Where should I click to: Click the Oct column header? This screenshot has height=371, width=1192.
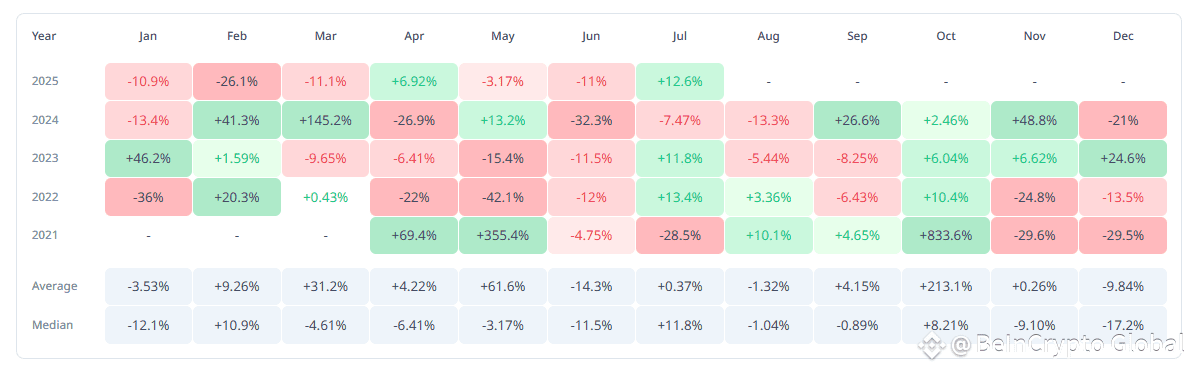(x=946, y=36)
